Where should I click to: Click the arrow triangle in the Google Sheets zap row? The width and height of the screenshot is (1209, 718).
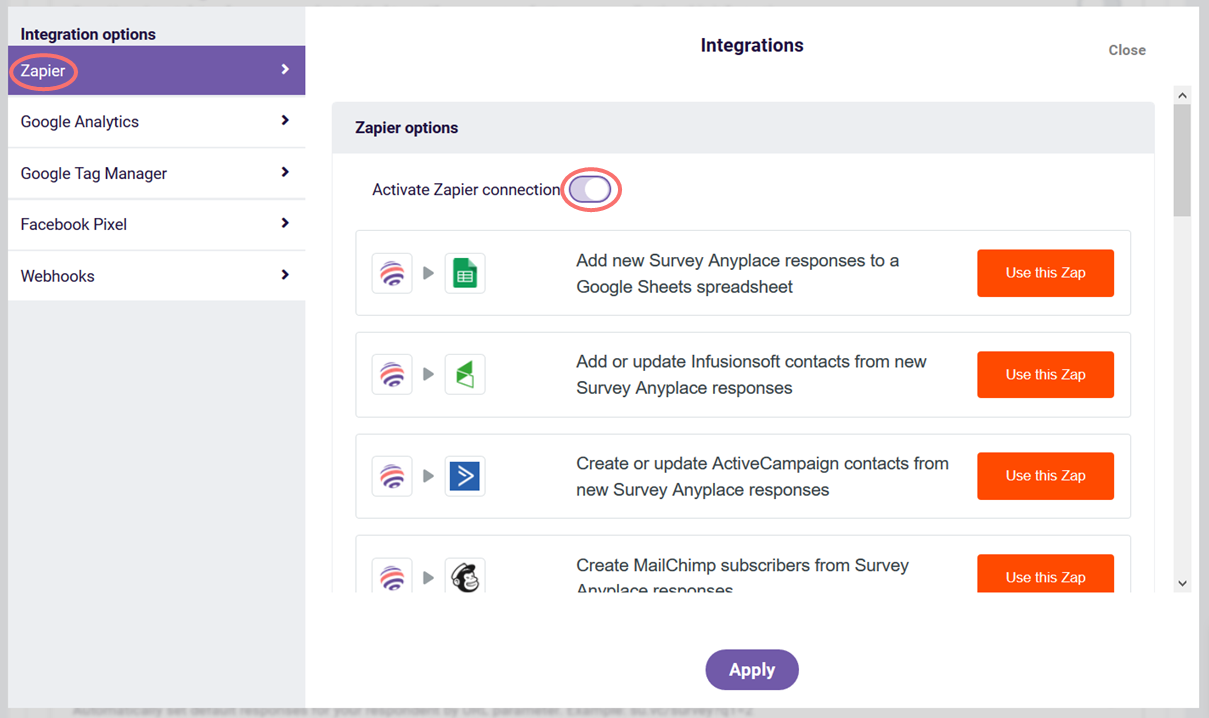pos(428,273)
